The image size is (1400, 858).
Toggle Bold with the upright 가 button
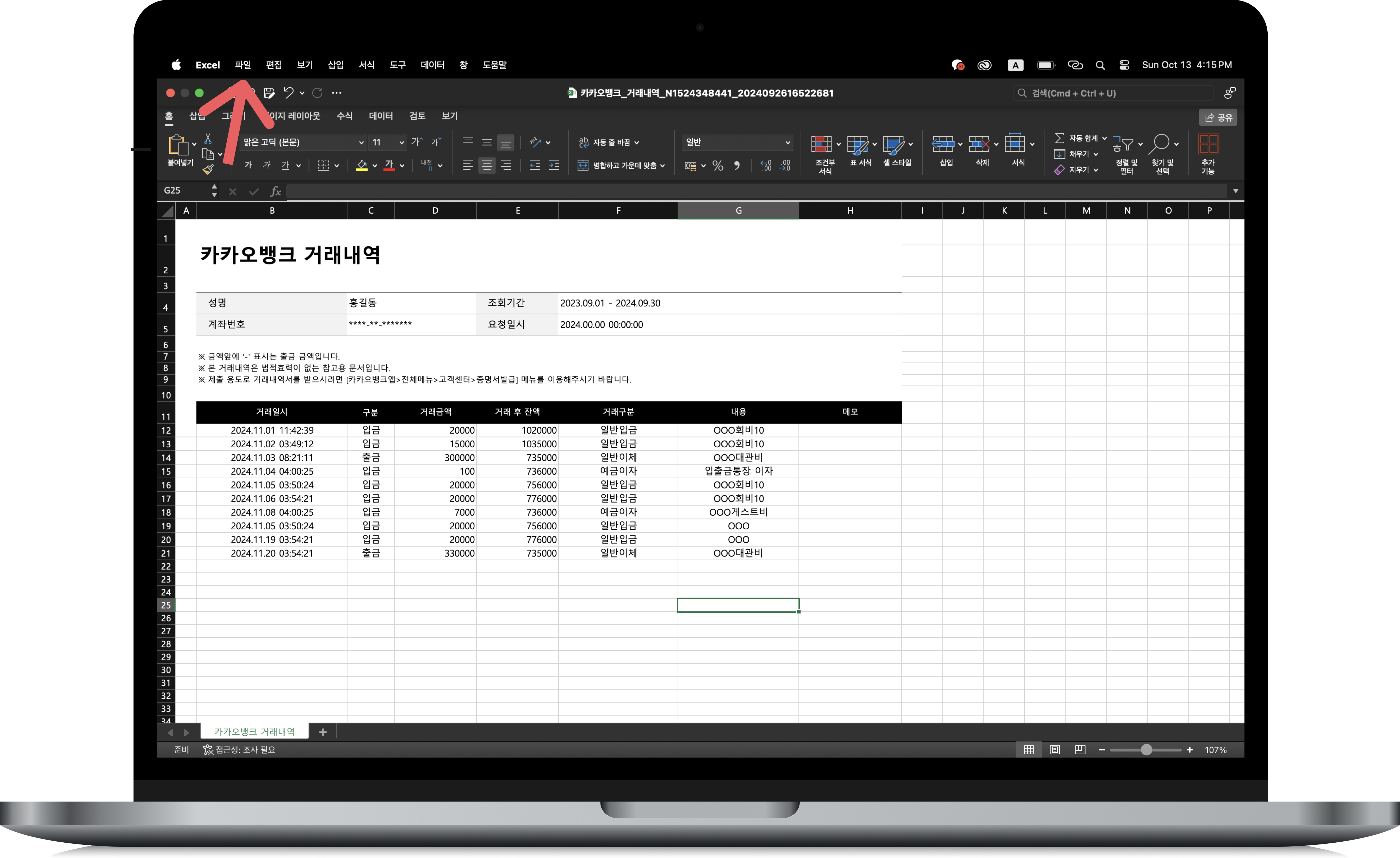click(x=248, y=165)
